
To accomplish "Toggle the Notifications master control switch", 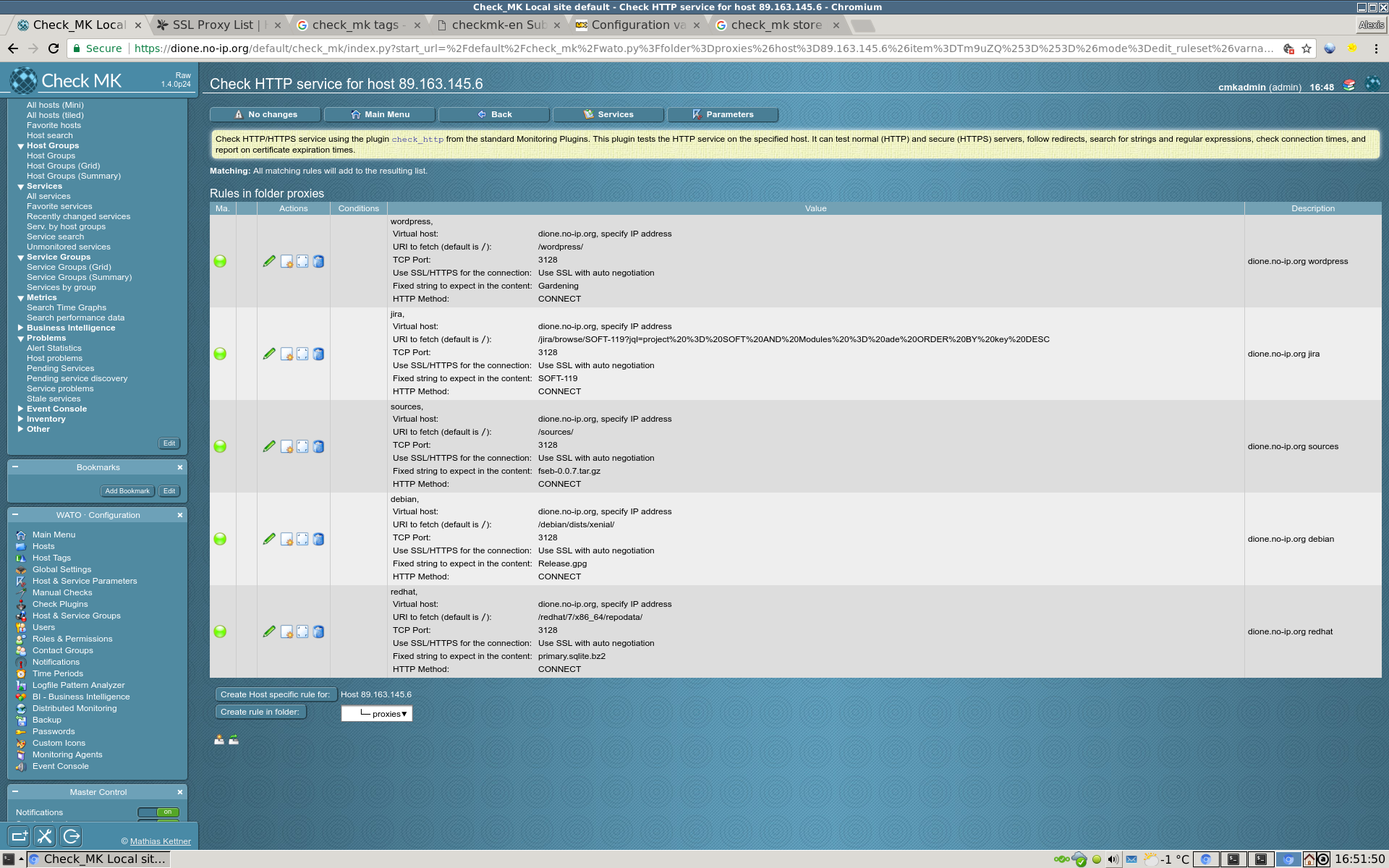I will pyautogui.click(x=158, y=812).
